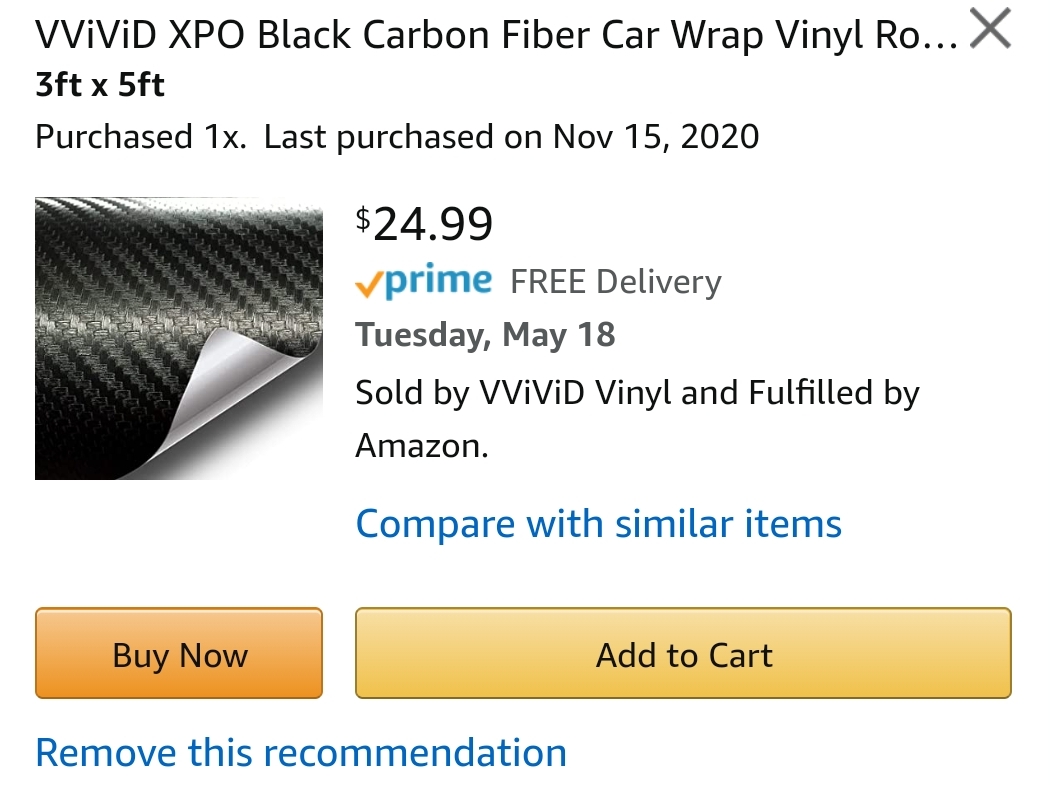The height and width of the screenshot is (785, 1050).
Task: Click the Fulfilled by text
Action: tap(834, 393)
